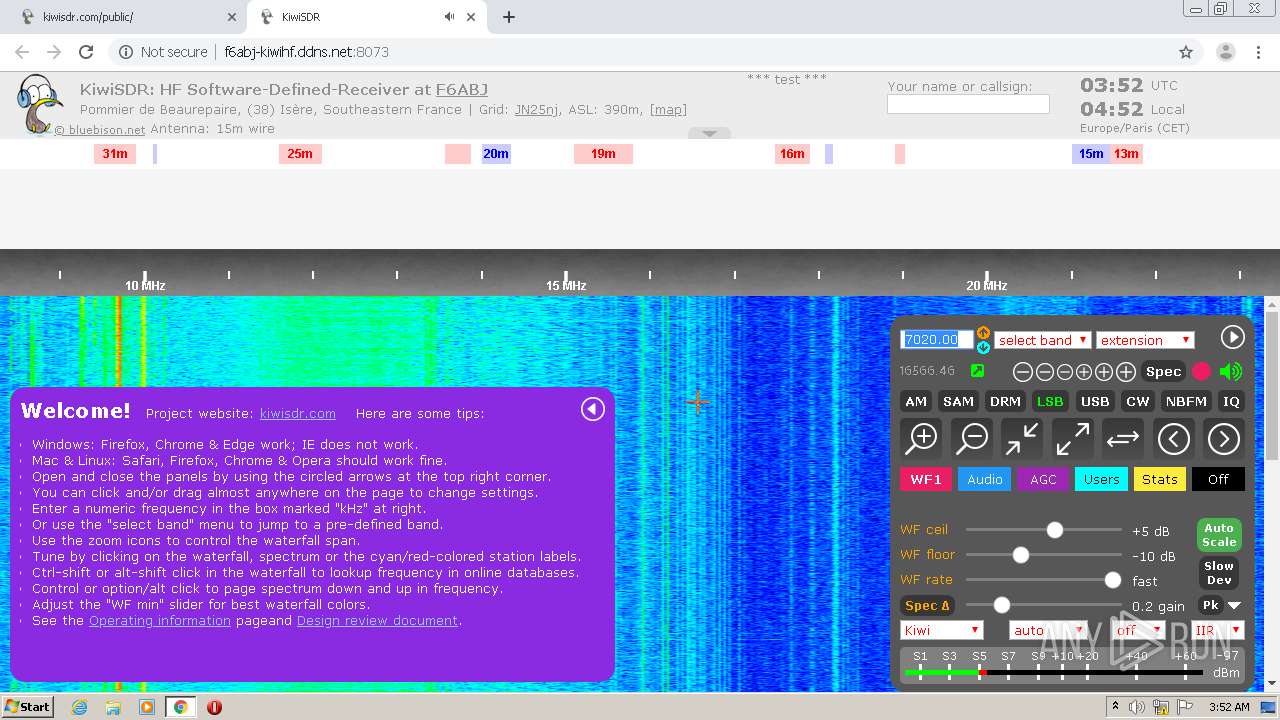Click the WF ceil slider handle

[x=1054, y=529]
